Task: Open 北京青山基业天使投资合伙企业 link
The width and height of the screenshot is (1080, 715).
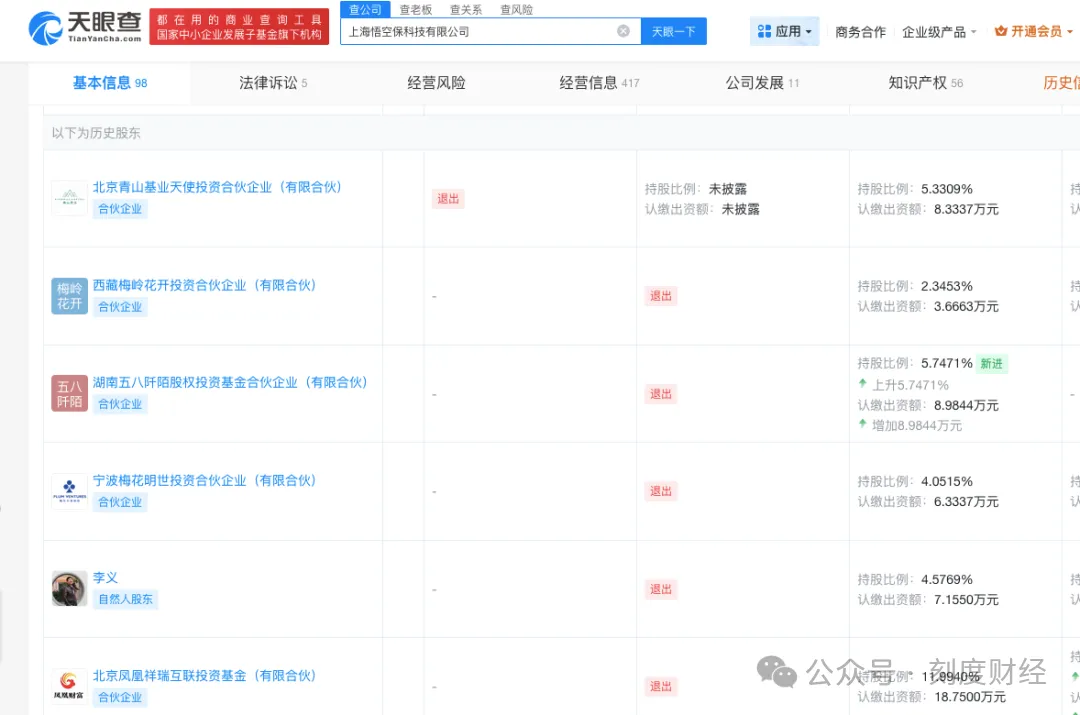Action: [217, 187]
